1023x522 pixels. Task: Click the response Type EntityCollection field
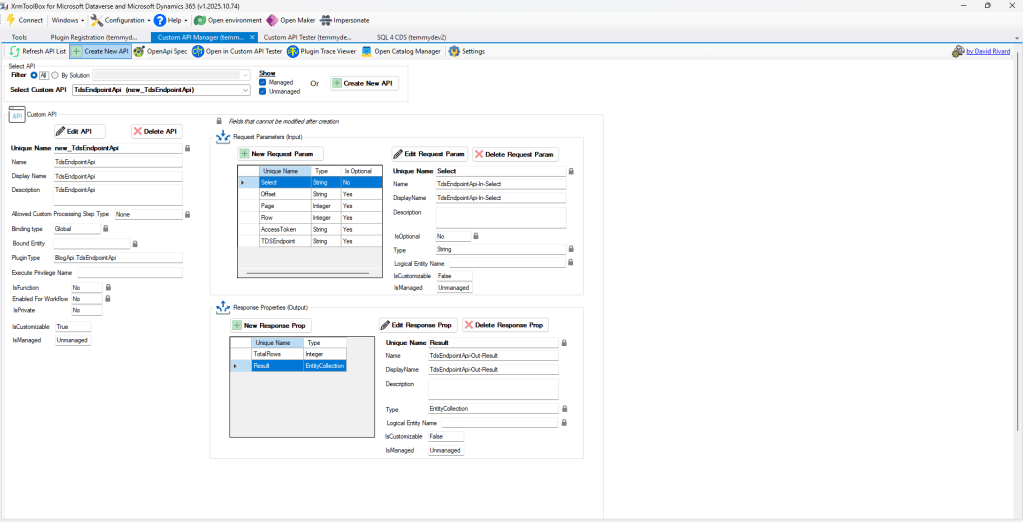tap(493, 409)
